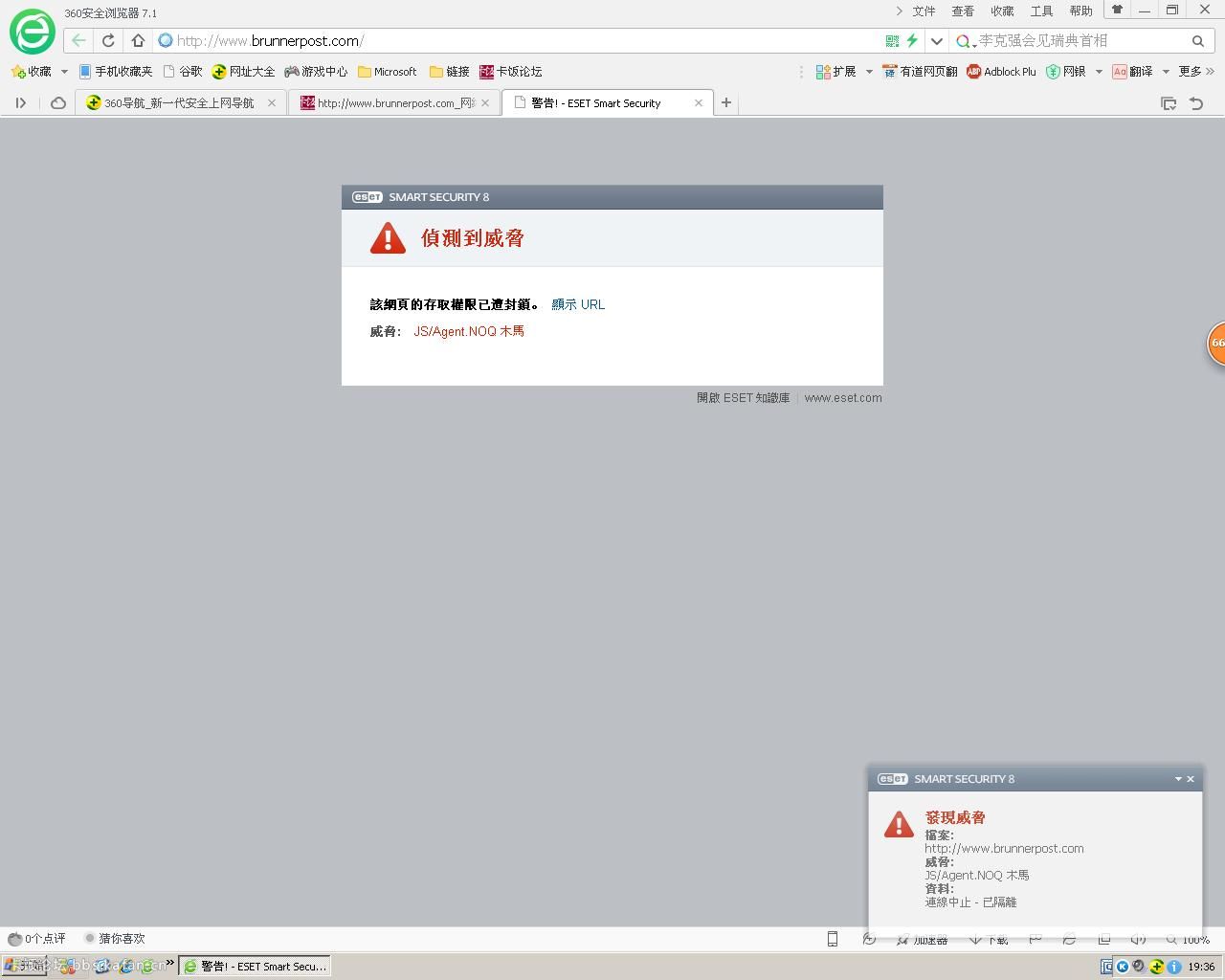Click the magnifier search button
Viewport: 1225px width, 980px height.
(x=1197, y=41)
